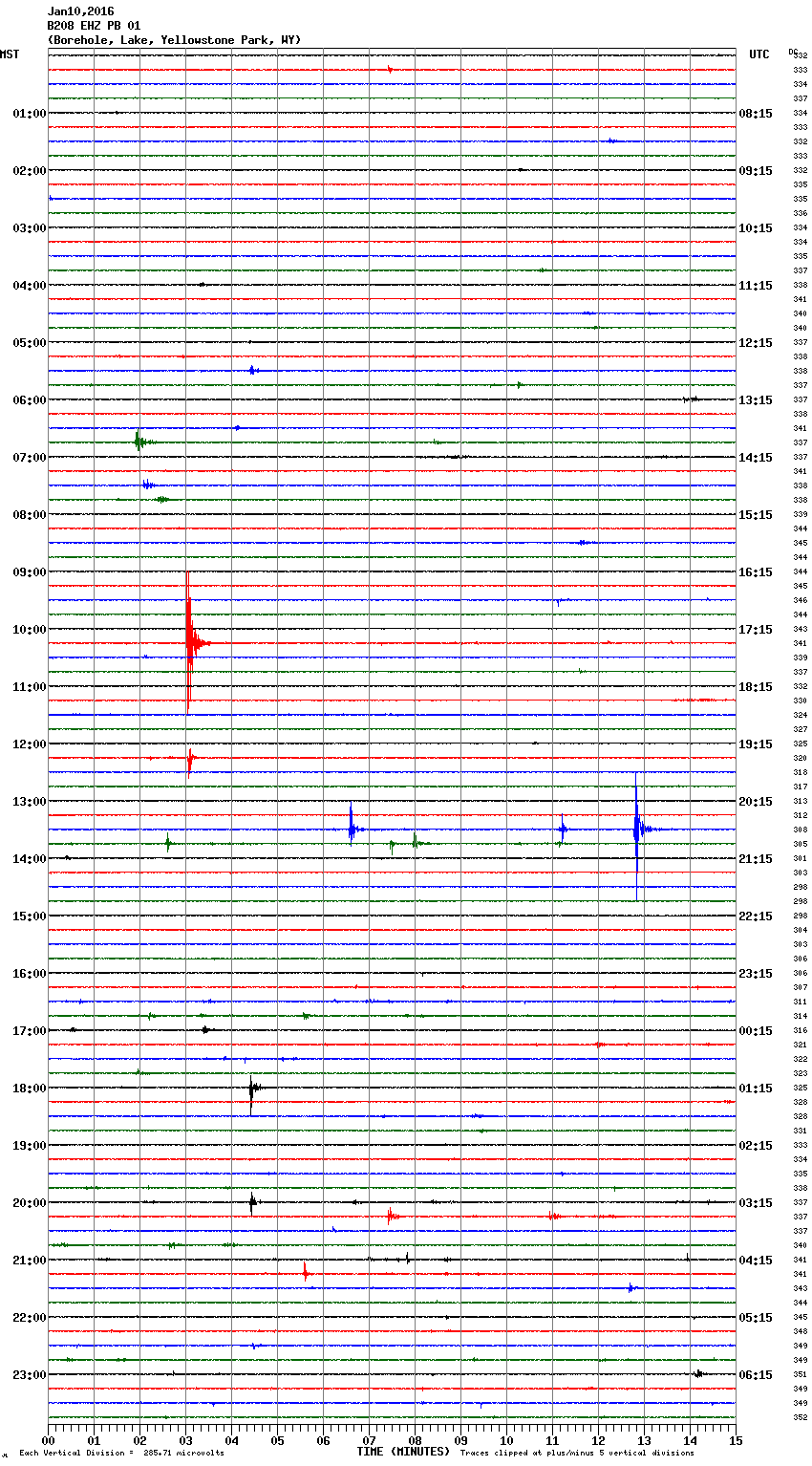
Task: Select the 16:00 MST time label
Action: 30,974
